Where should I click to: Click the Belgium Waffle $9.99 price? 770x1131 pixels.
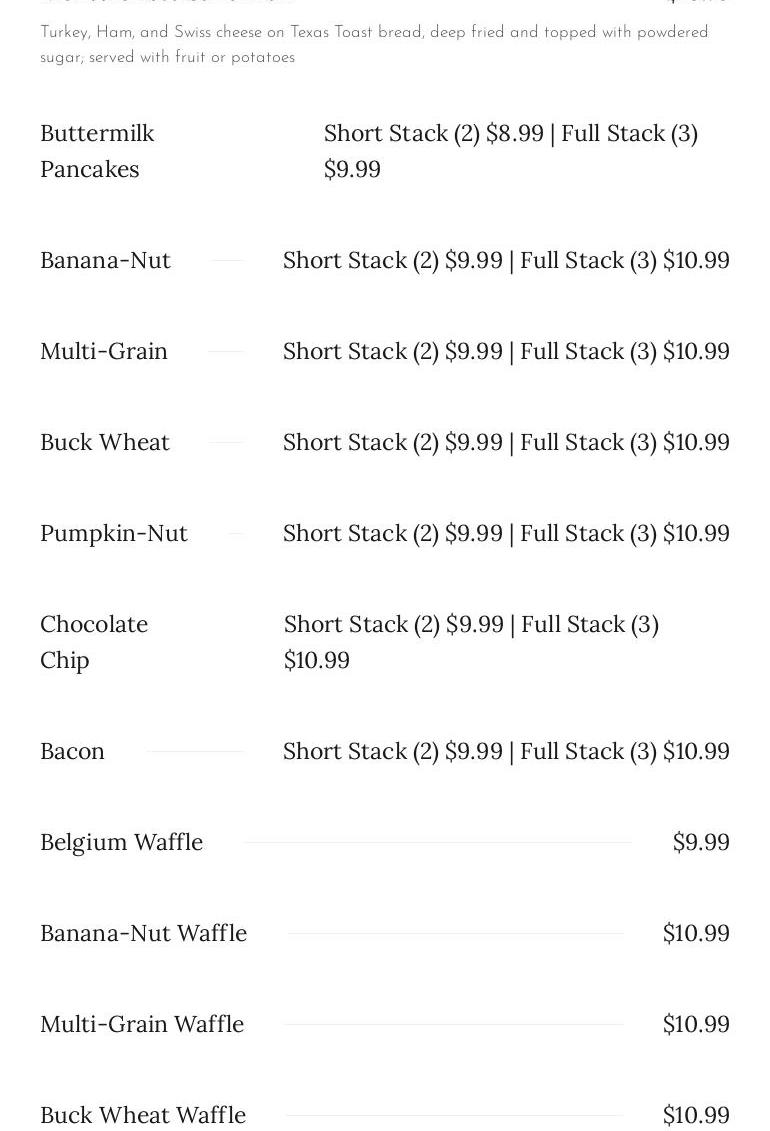click(x=701, y=842)
